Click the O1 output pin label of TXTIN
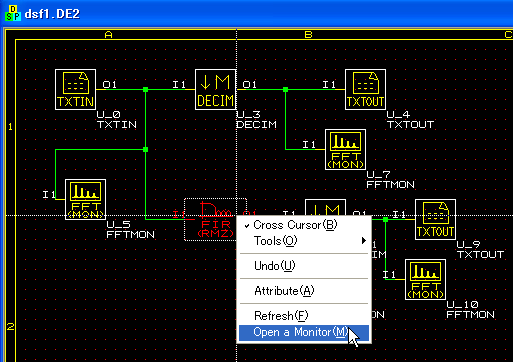Viewport: 513px width, 362px height. coord(109,84)
